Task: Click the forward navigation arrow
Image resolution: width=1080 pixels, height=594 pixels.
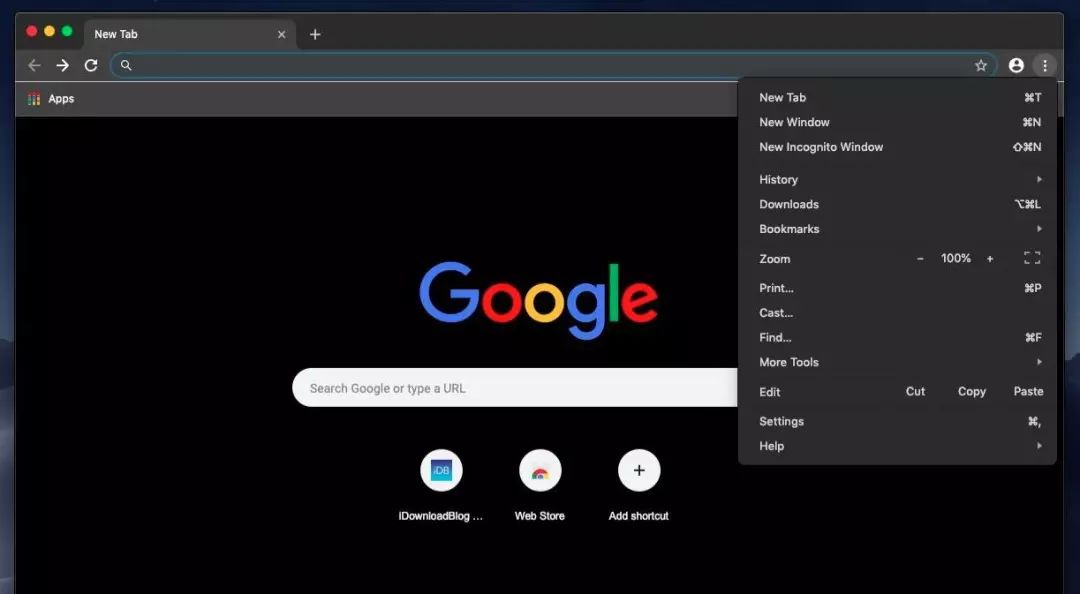Action: [x=63, y=65]
